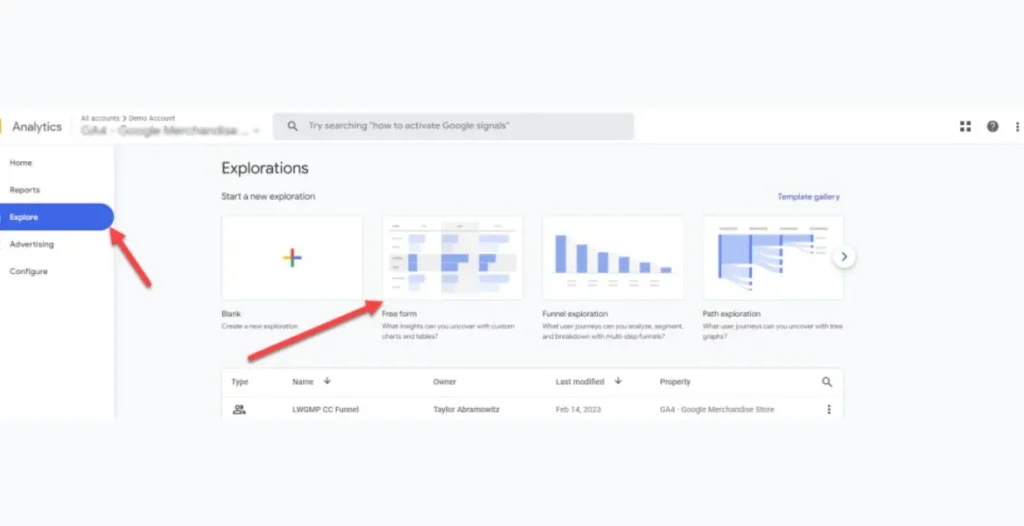Viewport: 1024px width, 526px height.
Task: Click the Feb 14, 2023 date cell
Action: coord(578,410)
